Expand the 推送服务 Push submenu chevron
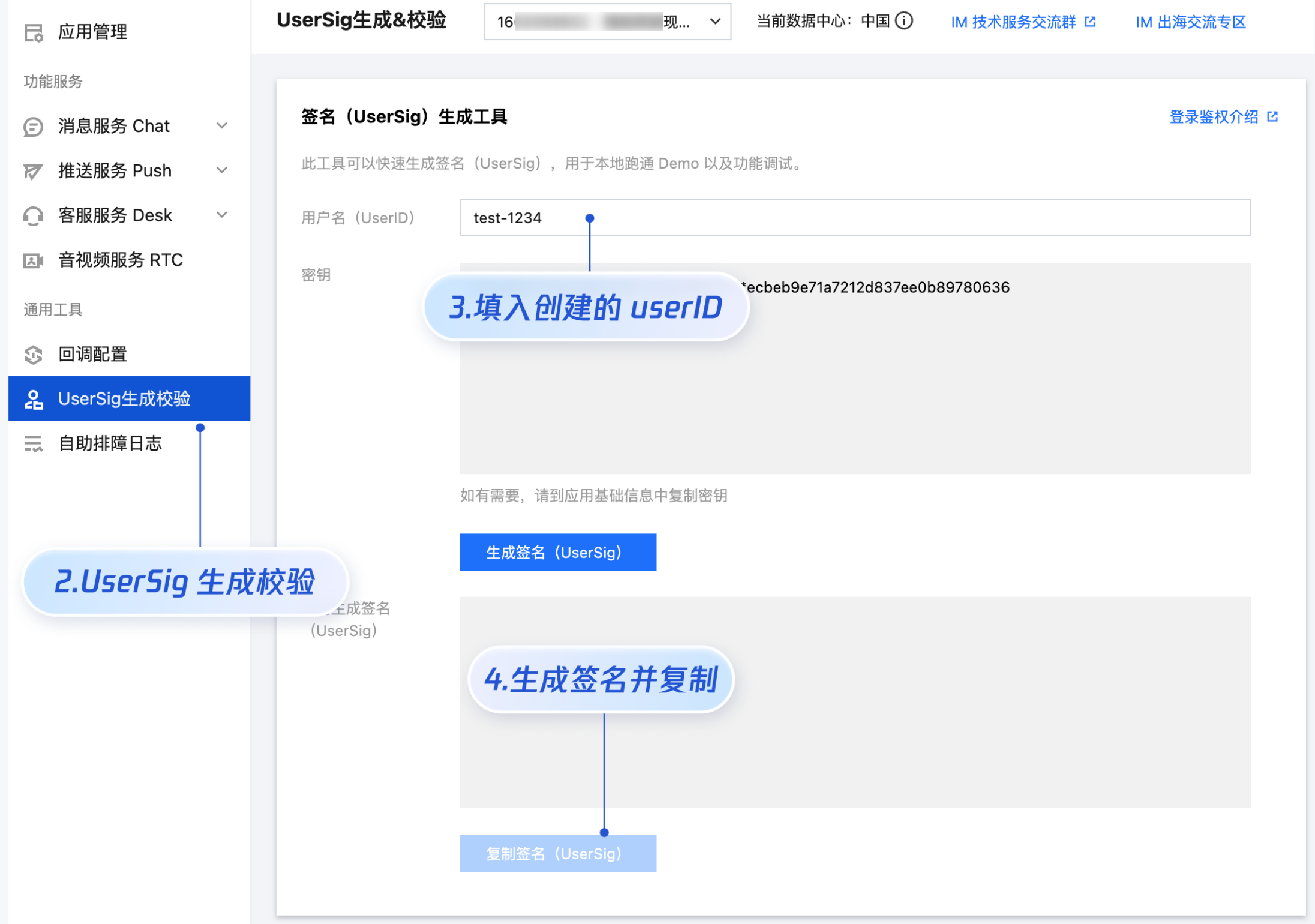The height and width of the screenshot is (924, 1315). [x=222, y=170]
